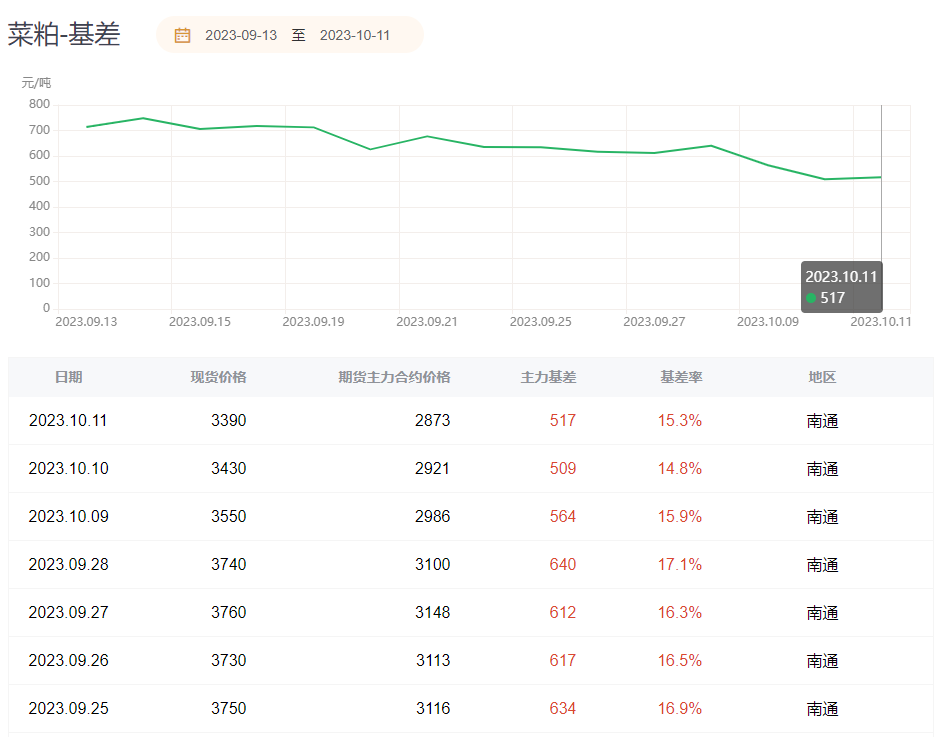
Task: Select the 地区 column header
Action: click(822, 377)
